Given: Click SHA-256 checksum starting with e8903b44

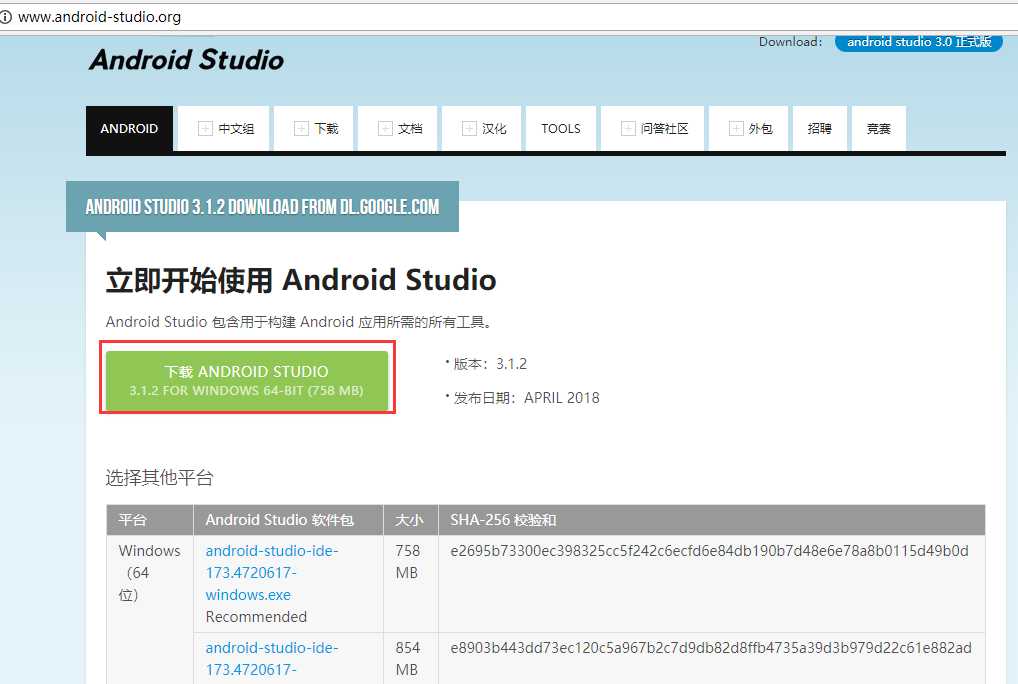Looking at the screenshot, I should [711, 648].
